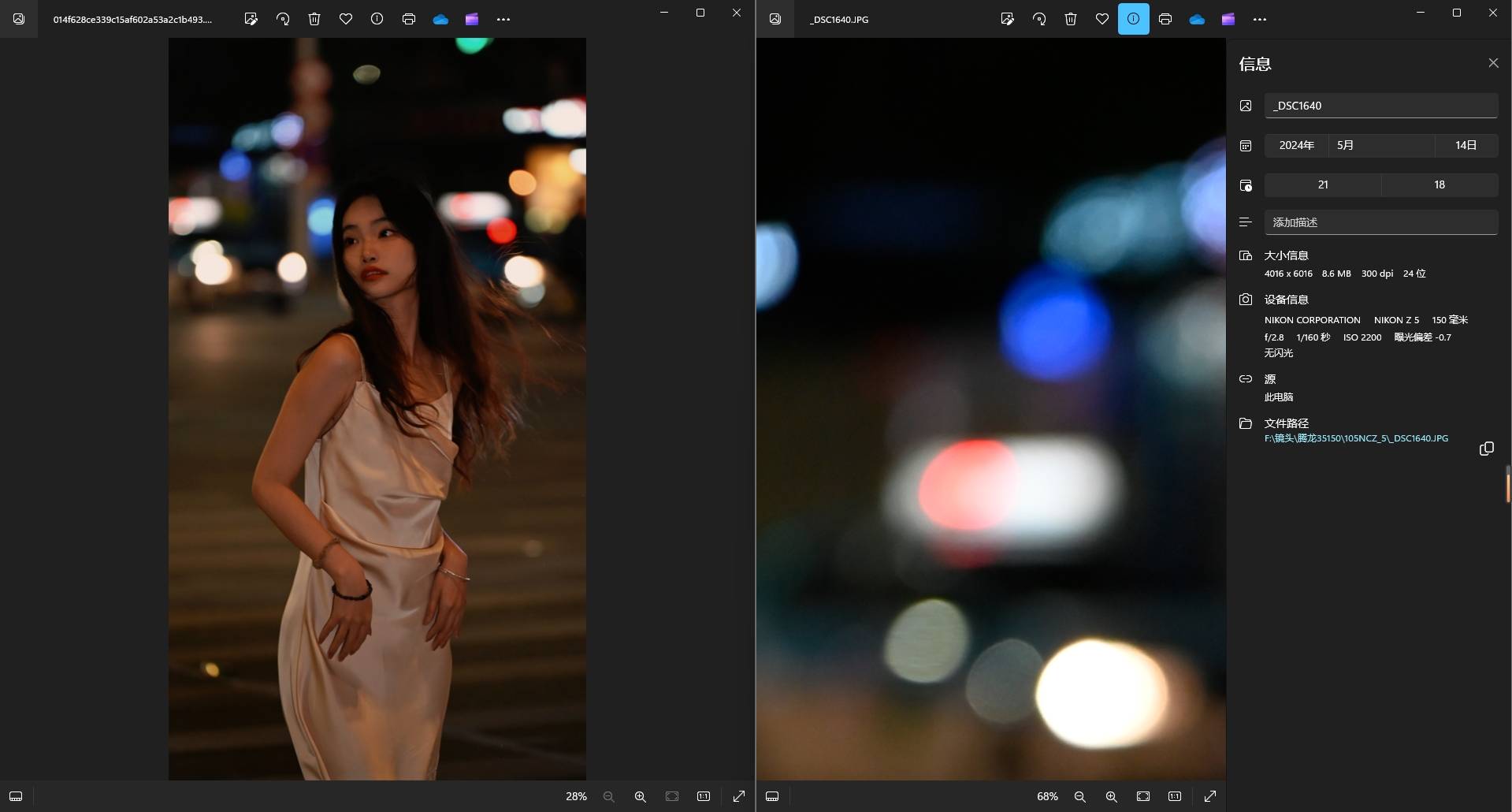
Task: Toggle off the highlighted info panel button
Action: tap(1133, 19)
